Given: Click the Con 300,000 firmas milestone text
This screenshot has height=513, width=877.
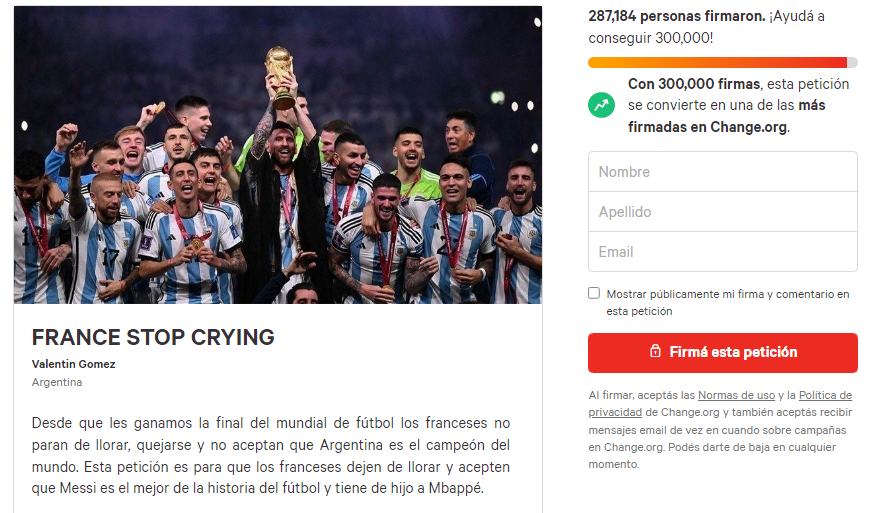Looking at the screenshot, I should coord(694,84).
